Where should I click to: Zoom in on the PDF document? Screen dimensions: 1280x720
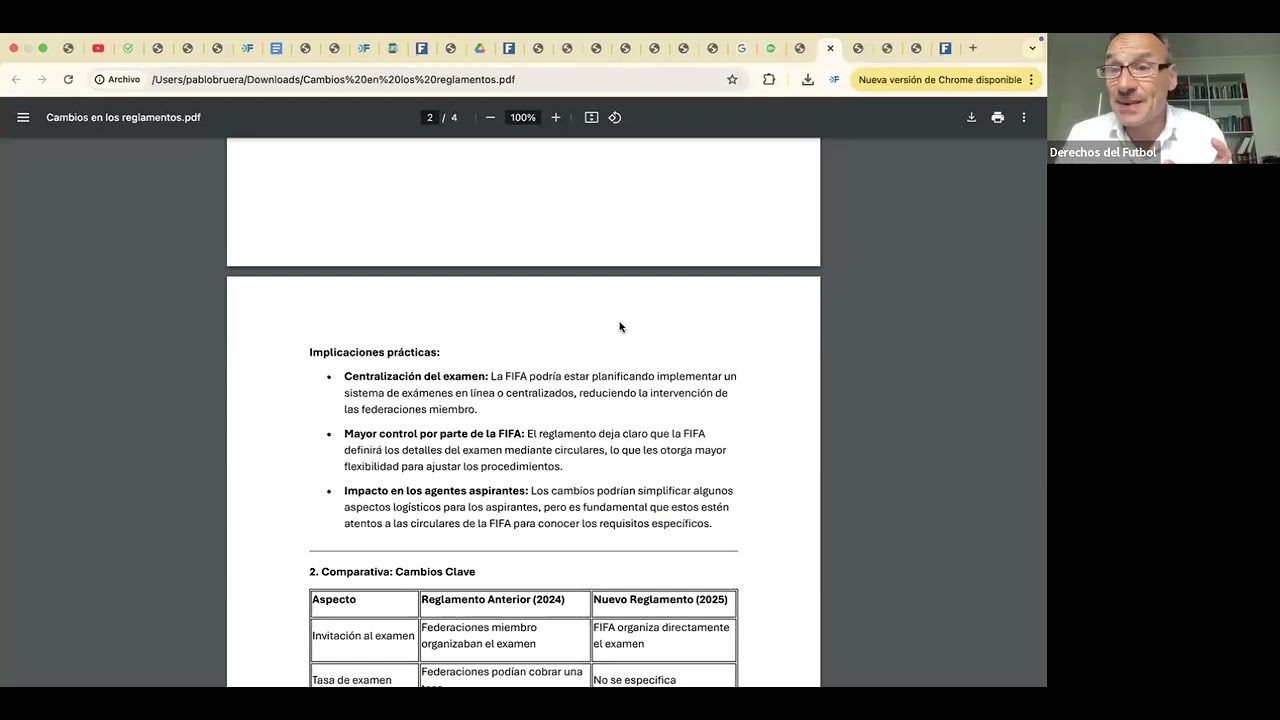coord(556,117)
